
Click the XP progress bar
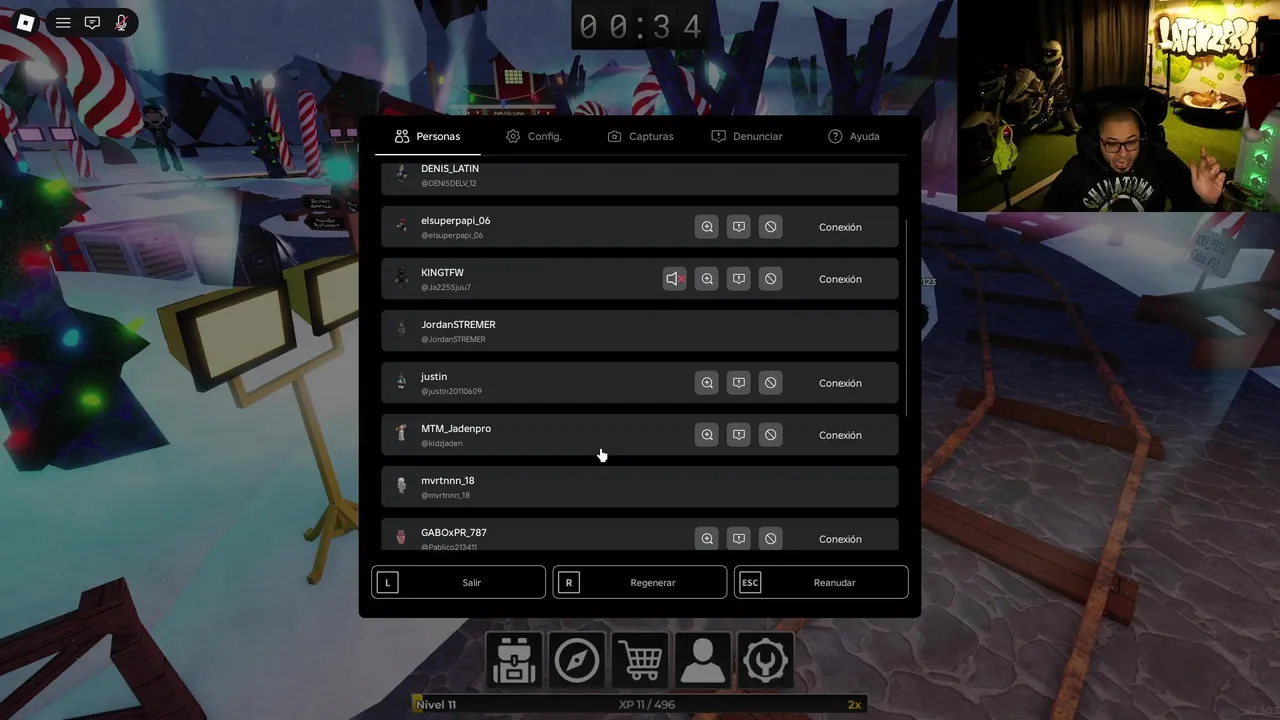point(639,704)
